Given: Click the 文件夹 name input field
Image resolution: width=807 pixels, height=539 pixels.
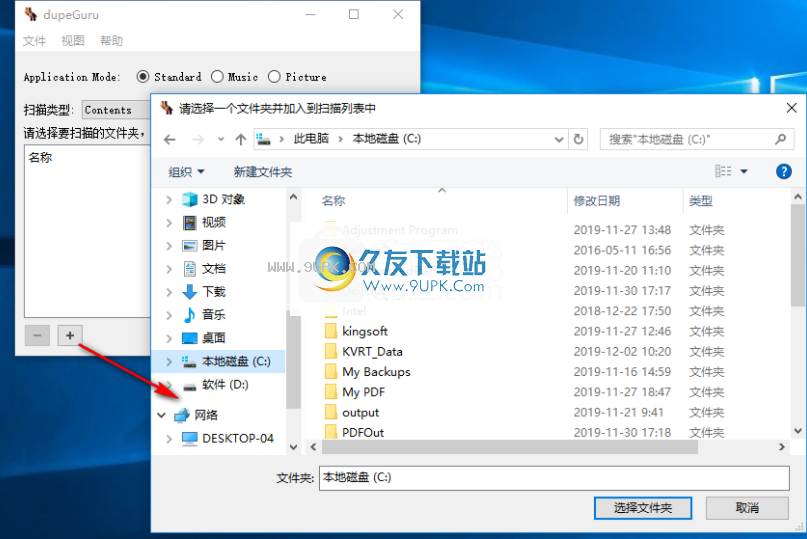Looking at the screenshot, I should click(x=554, y=478).
